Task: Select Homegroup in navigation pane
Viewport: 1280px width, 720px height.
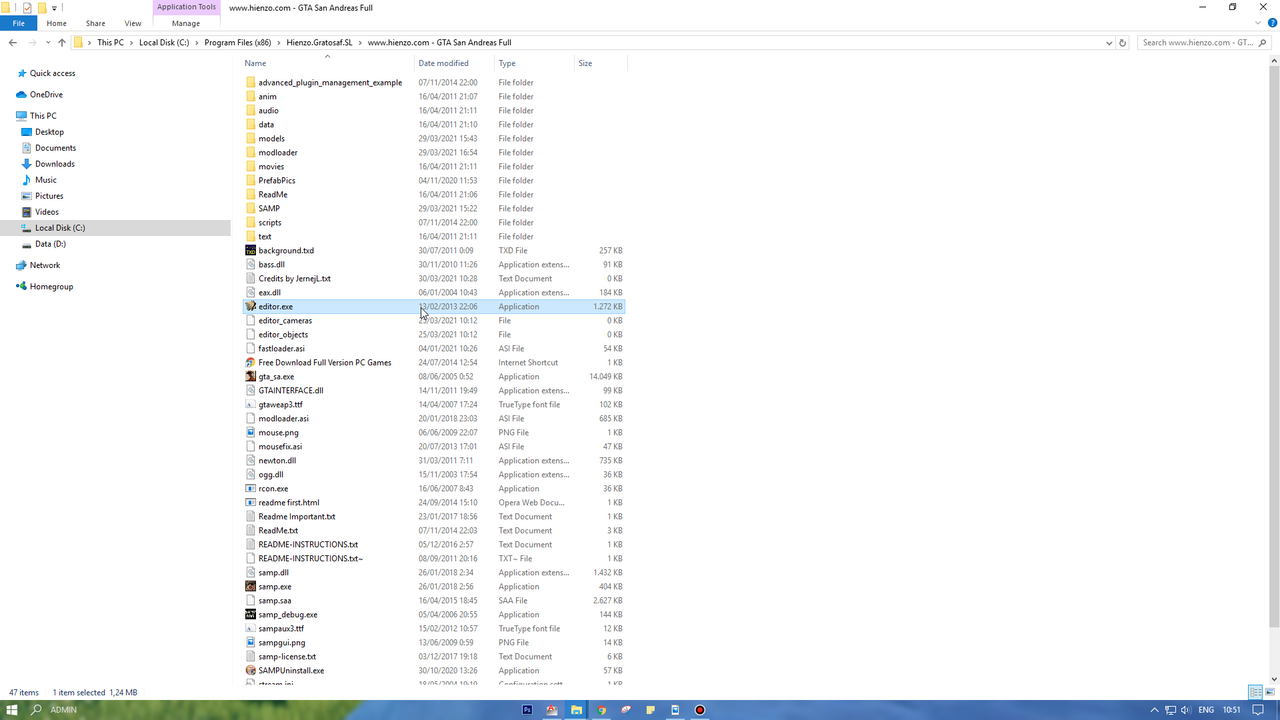Action: click(51, 287)
